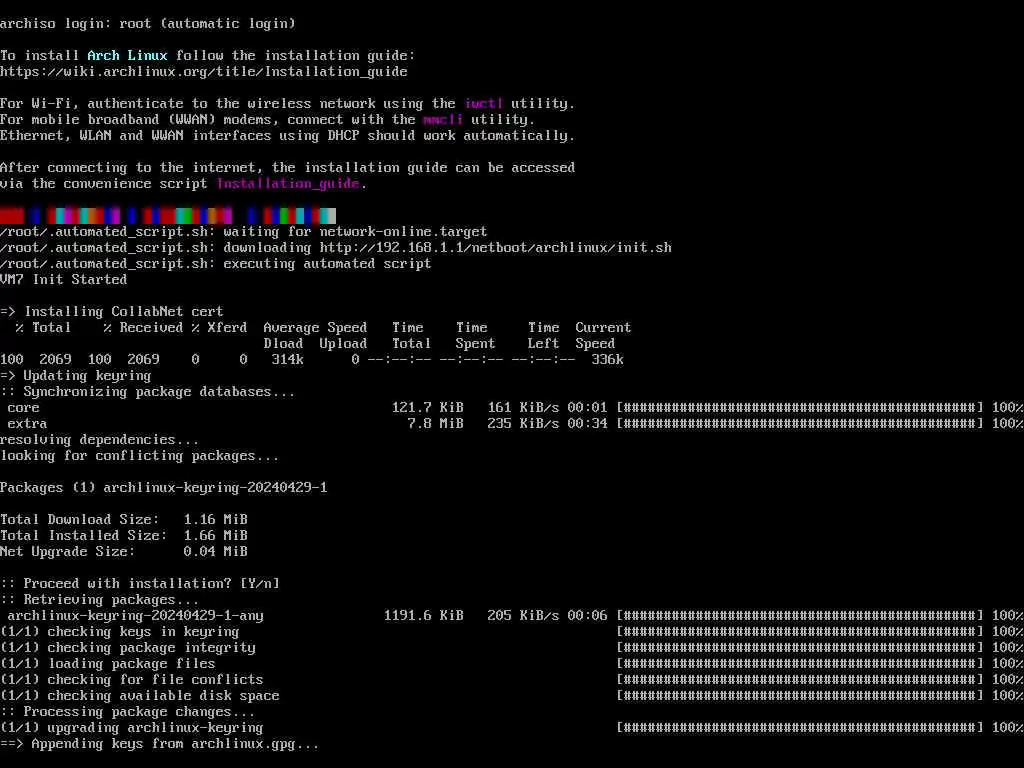Screen dimensions: 1024x768
Task: Click the '121.7 KiB' core size value
Action: [x=428, y=408]
